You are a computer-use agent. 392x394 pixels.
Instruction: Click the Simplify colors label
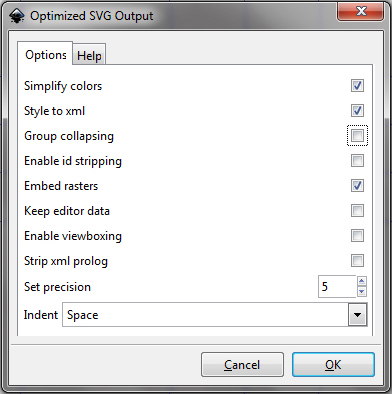point(63,86)
